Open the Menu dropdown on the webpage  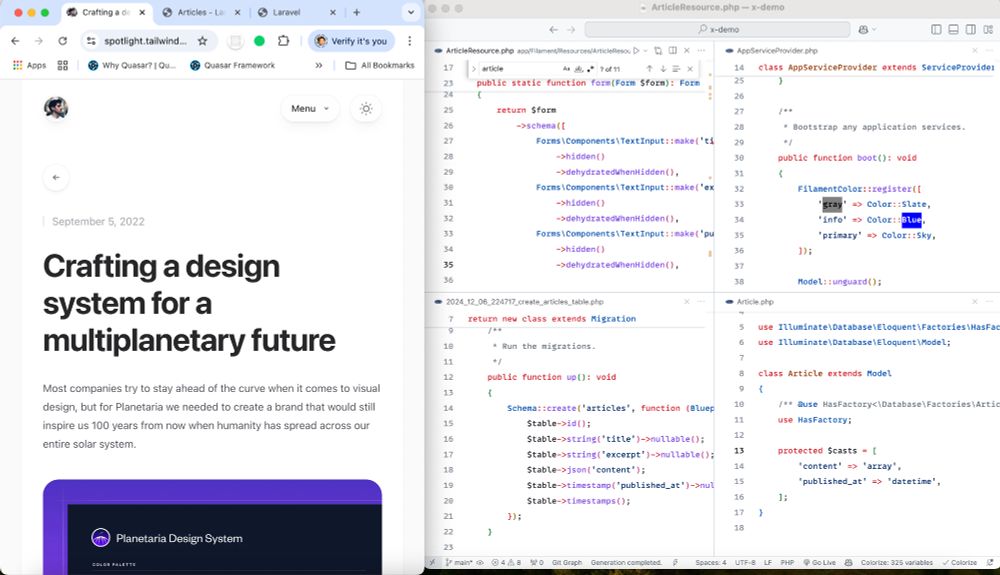coord(310,108)
